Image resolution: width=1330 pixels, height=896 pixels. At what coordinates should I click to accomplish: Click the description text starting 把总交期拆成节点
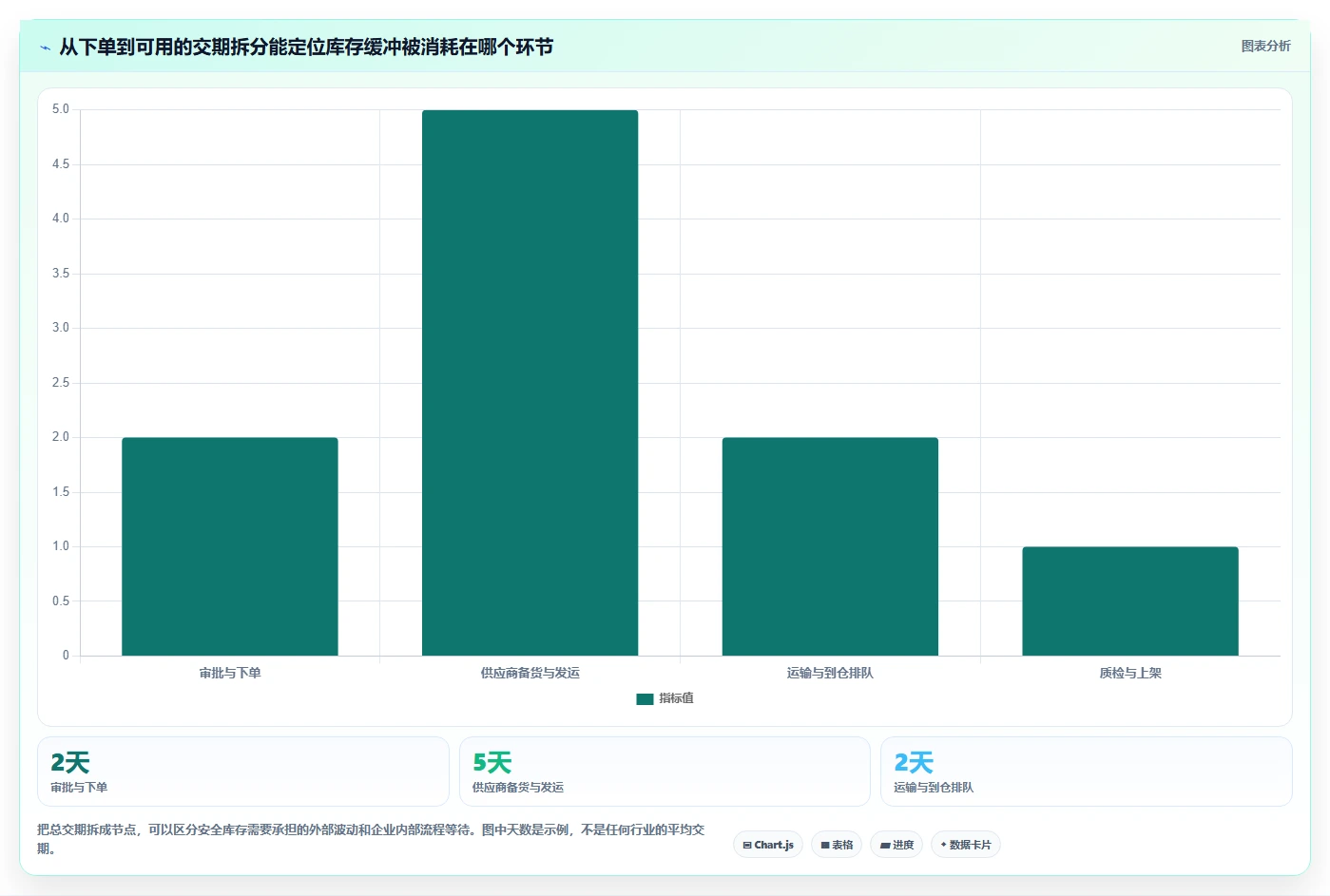371,839
